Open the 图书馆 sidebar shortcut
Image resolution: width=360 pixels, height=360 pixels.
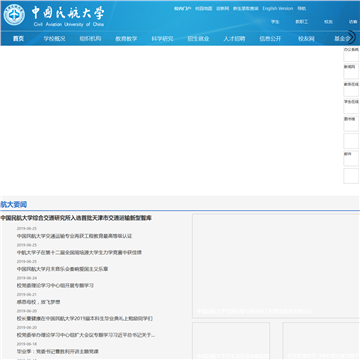(351, 123)
